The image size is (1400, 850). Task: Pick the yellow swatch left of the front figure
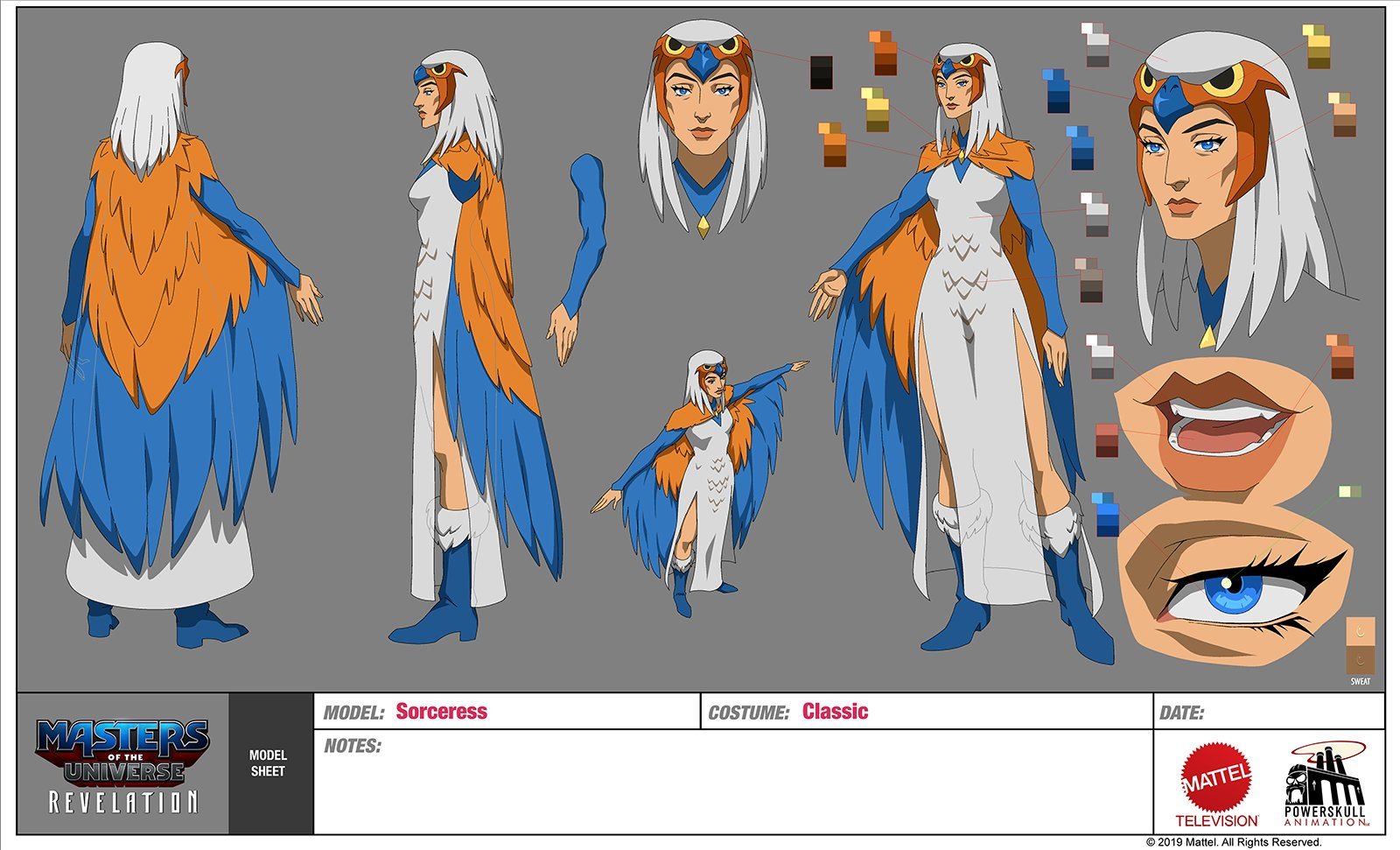pyautogui.click(x=876, y=109)
